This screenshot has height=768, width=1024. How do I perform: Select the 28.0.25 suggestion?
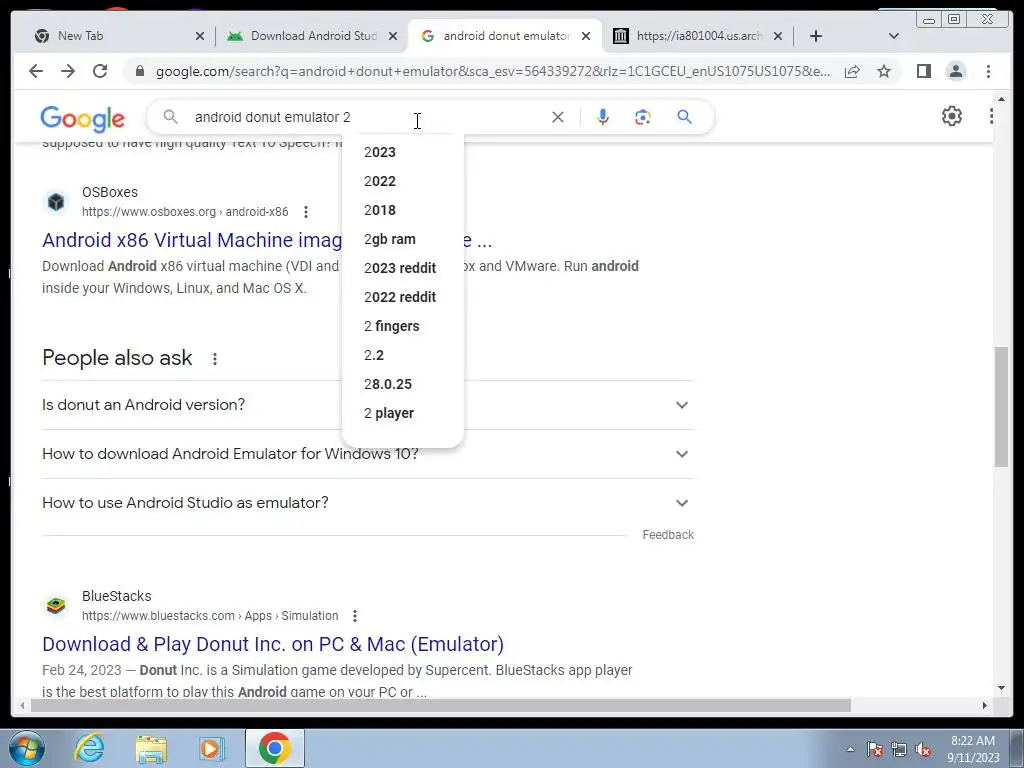coord(403,384)
